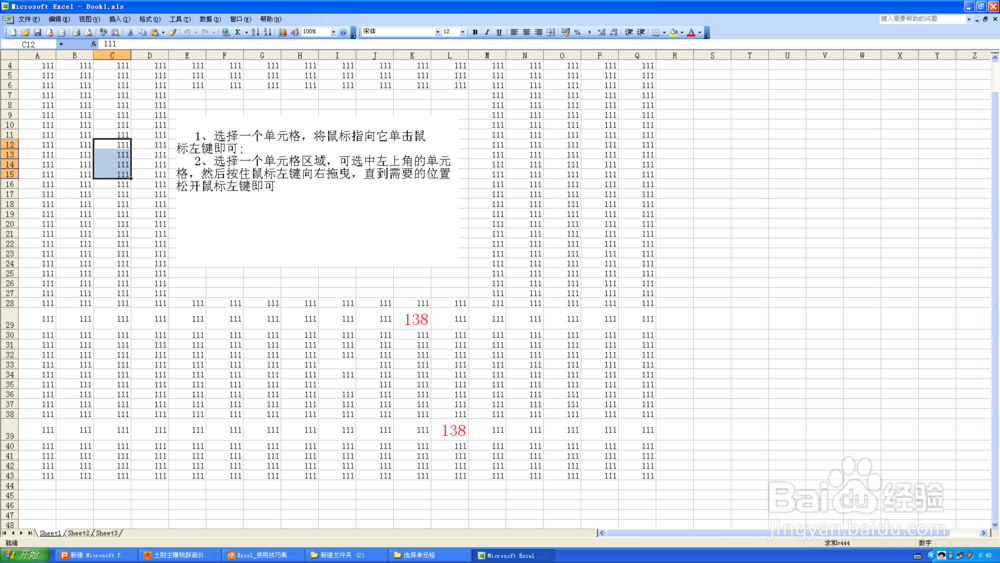Center align the cell text
This screenshot has width=1000, height=563.
[526, 32]
